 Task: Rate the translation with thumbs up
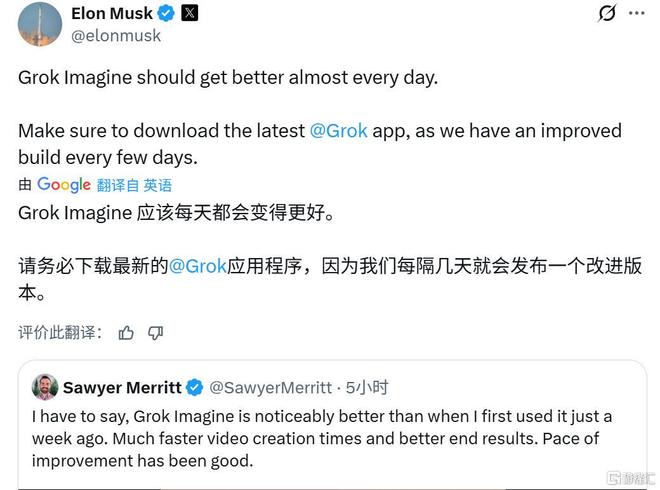coord(126,333)
